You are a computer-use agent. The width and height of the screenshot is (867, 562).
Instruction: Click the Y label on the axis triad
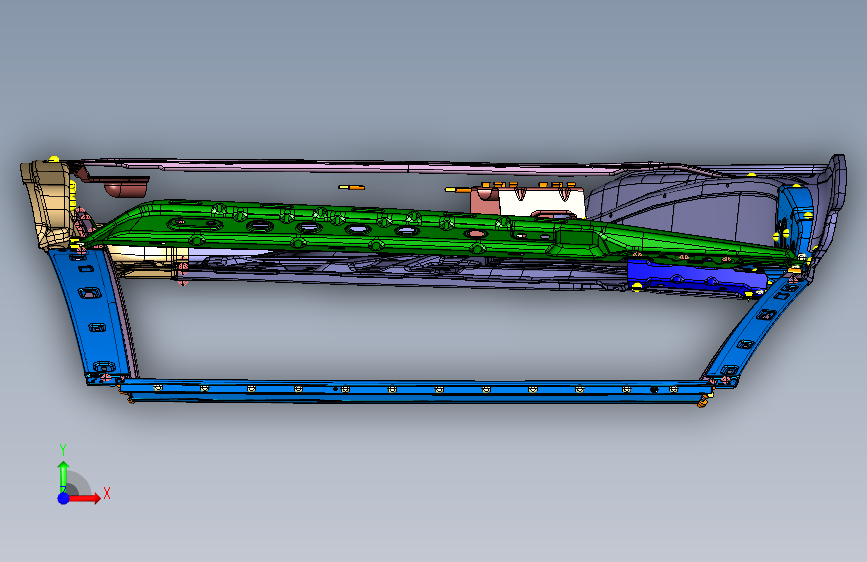(x=63, y=450)
